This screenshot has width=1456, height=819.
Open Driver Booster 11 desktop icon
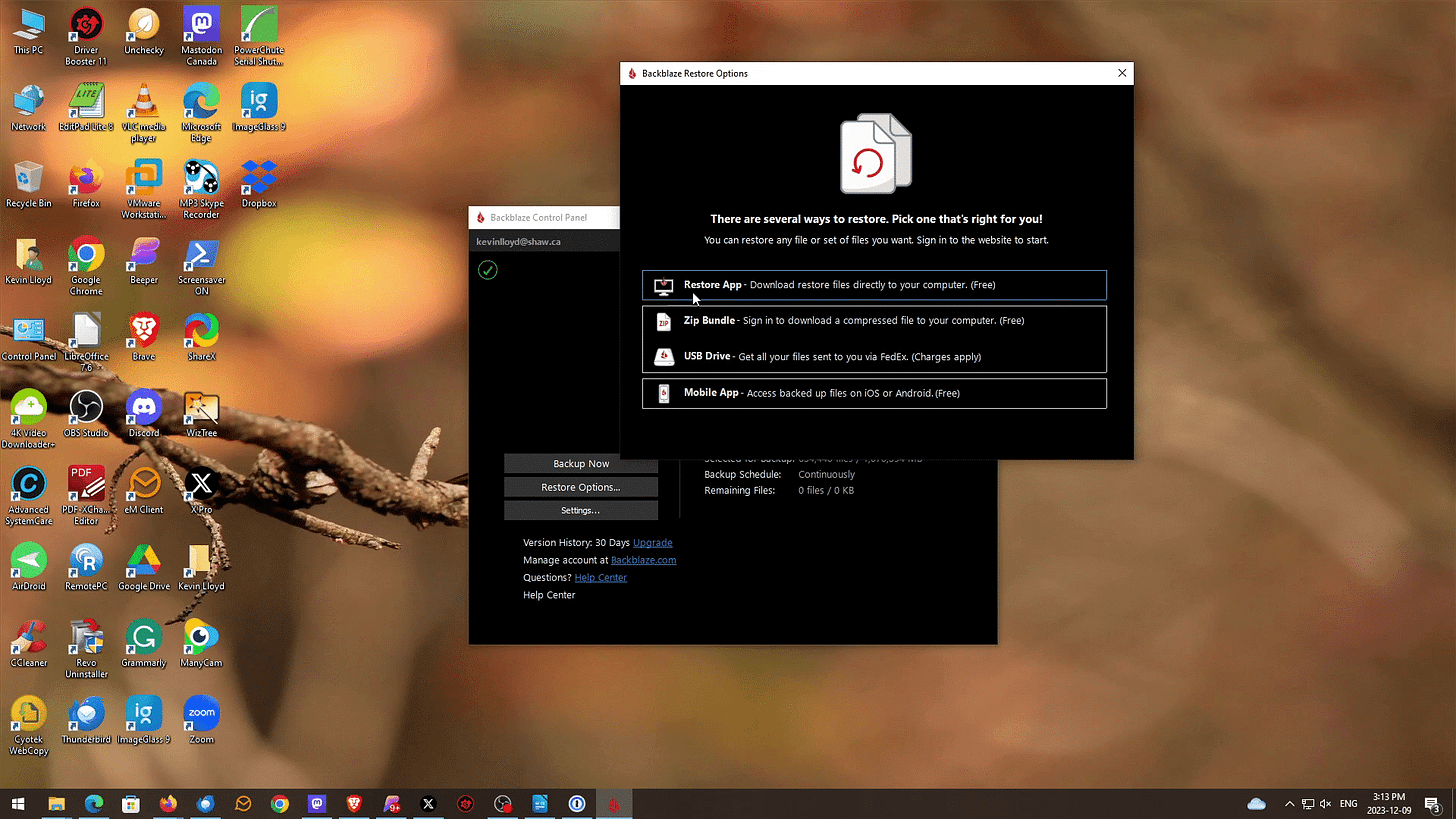(86, 36)
